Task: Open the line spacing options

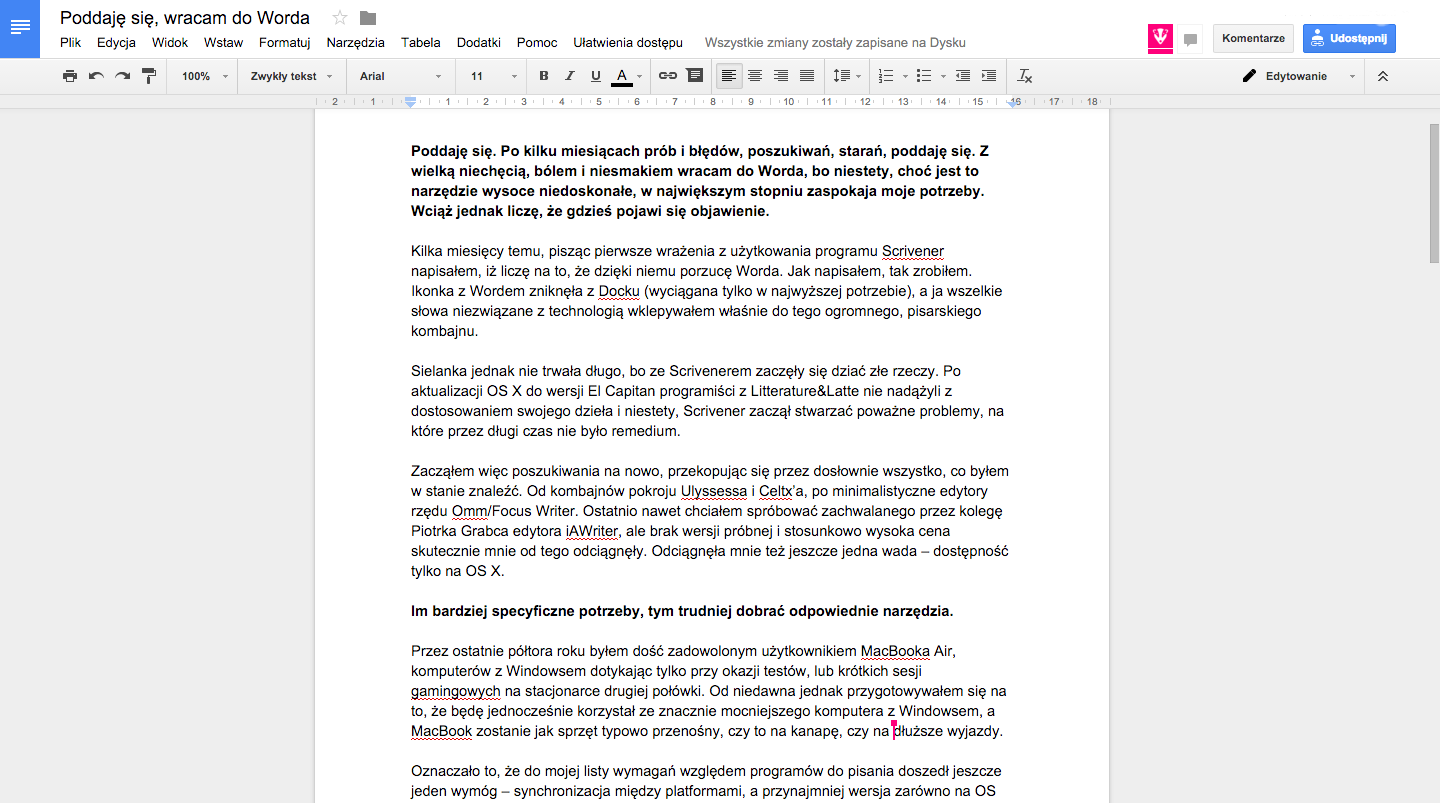Action: coord(847,76)
